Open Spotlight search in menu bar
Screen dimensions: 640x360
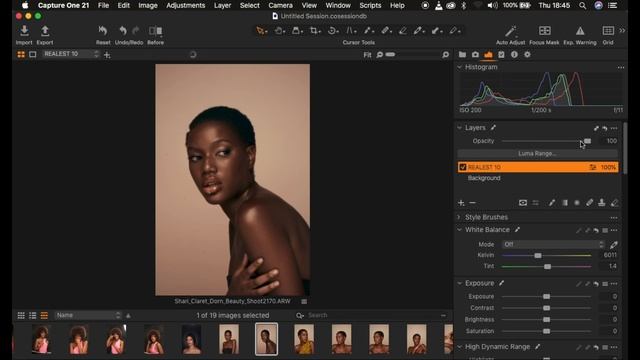[x=582, y=5]
